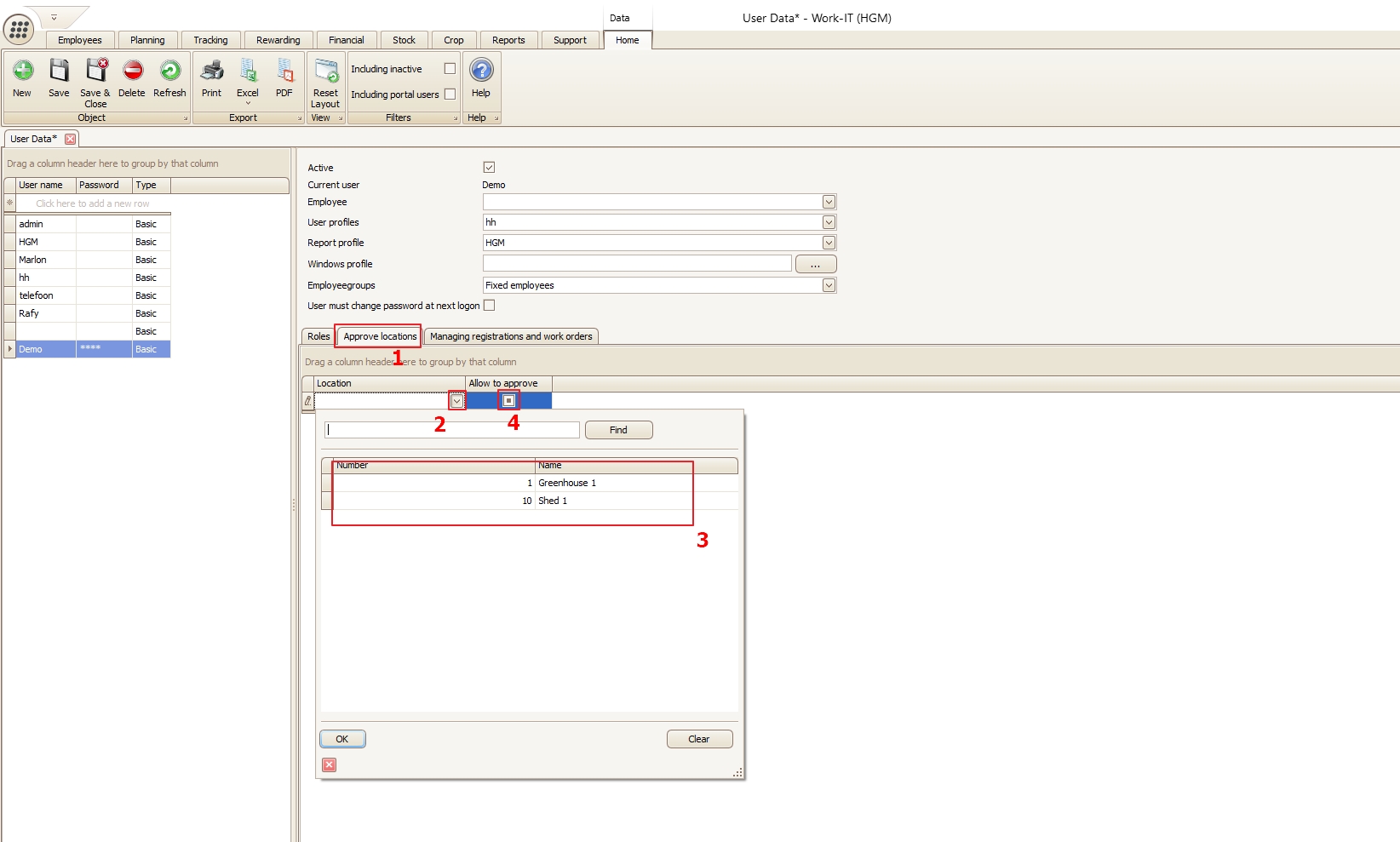Click the Clear button in location popup
1400x842 pixels.
[x=699, y=739]
